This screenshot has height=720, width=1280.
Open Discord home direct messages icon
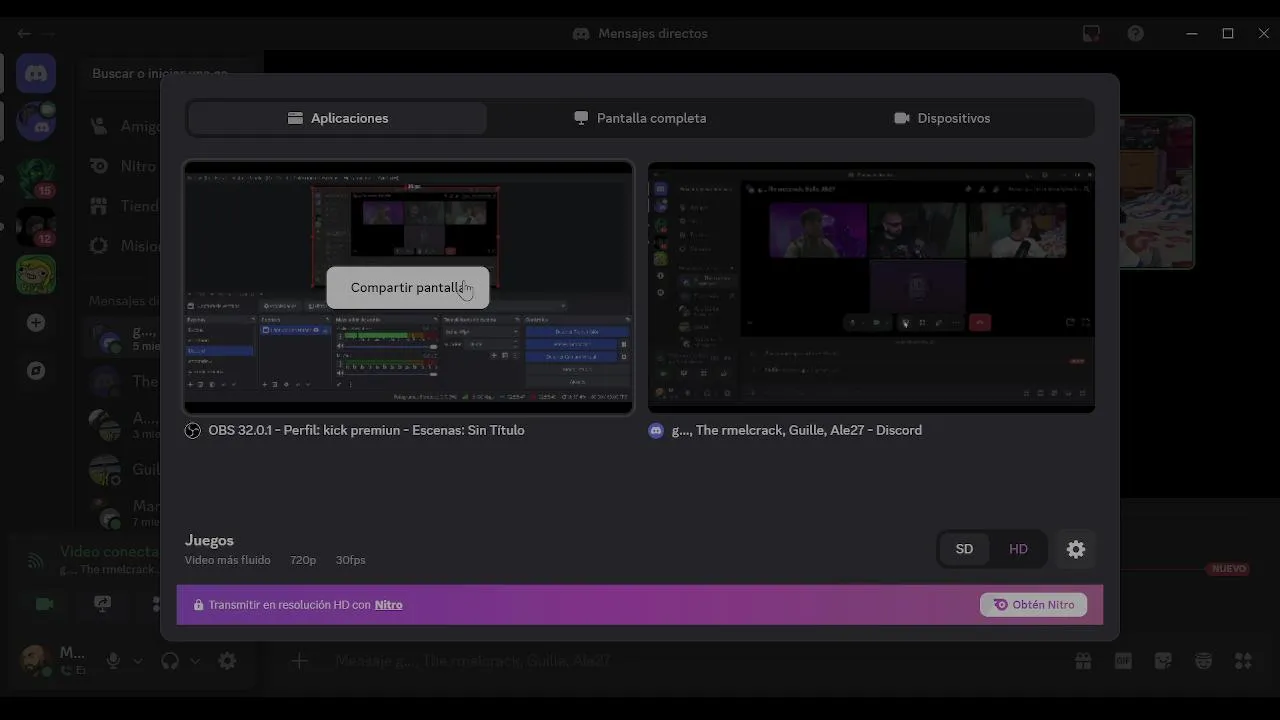(36, 74)
